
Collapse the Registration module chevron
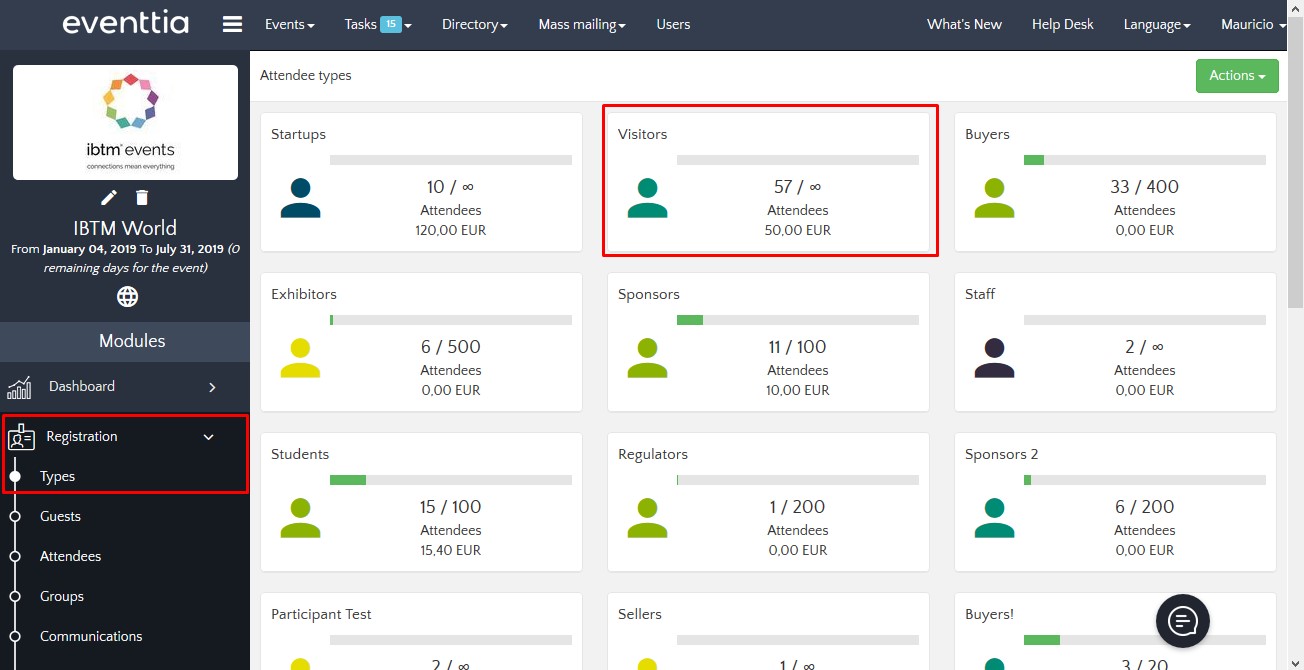click(x=209, y=437)
